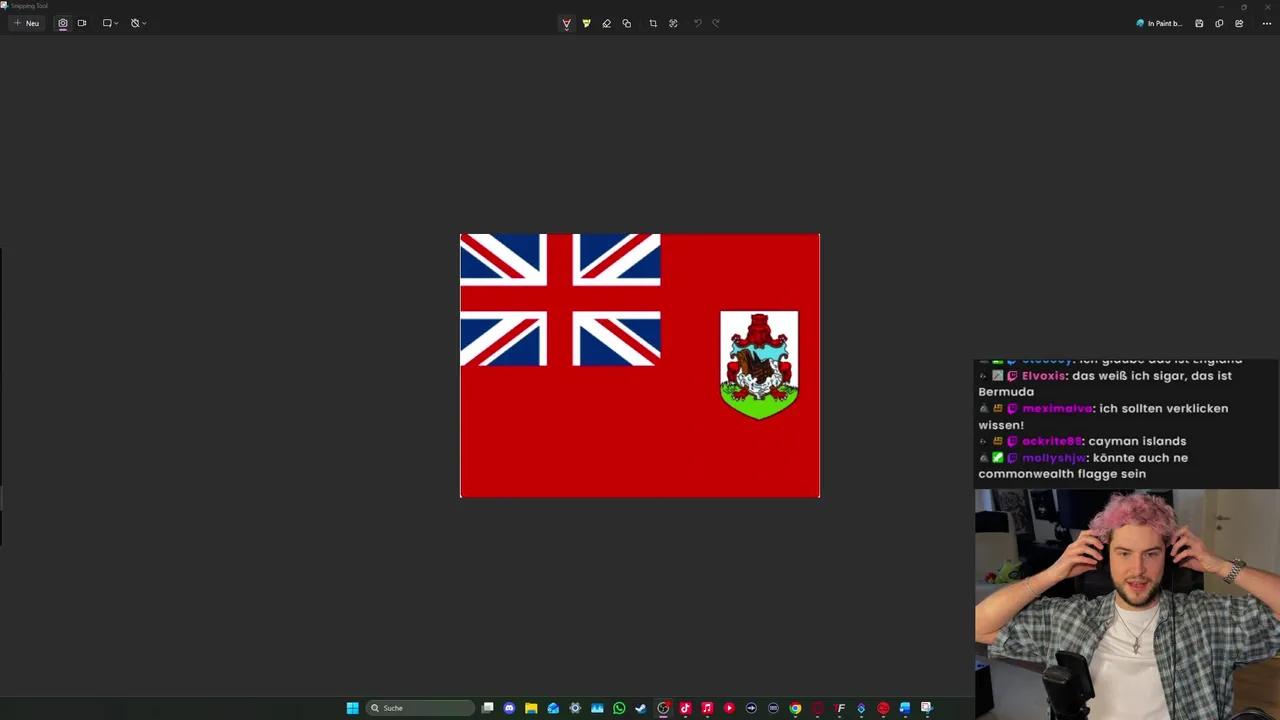Click chat text 'commonwealth flagge sein'
Viewport: 1280px width, 720px height.
pyautogui.click(x=1062, y=474)
